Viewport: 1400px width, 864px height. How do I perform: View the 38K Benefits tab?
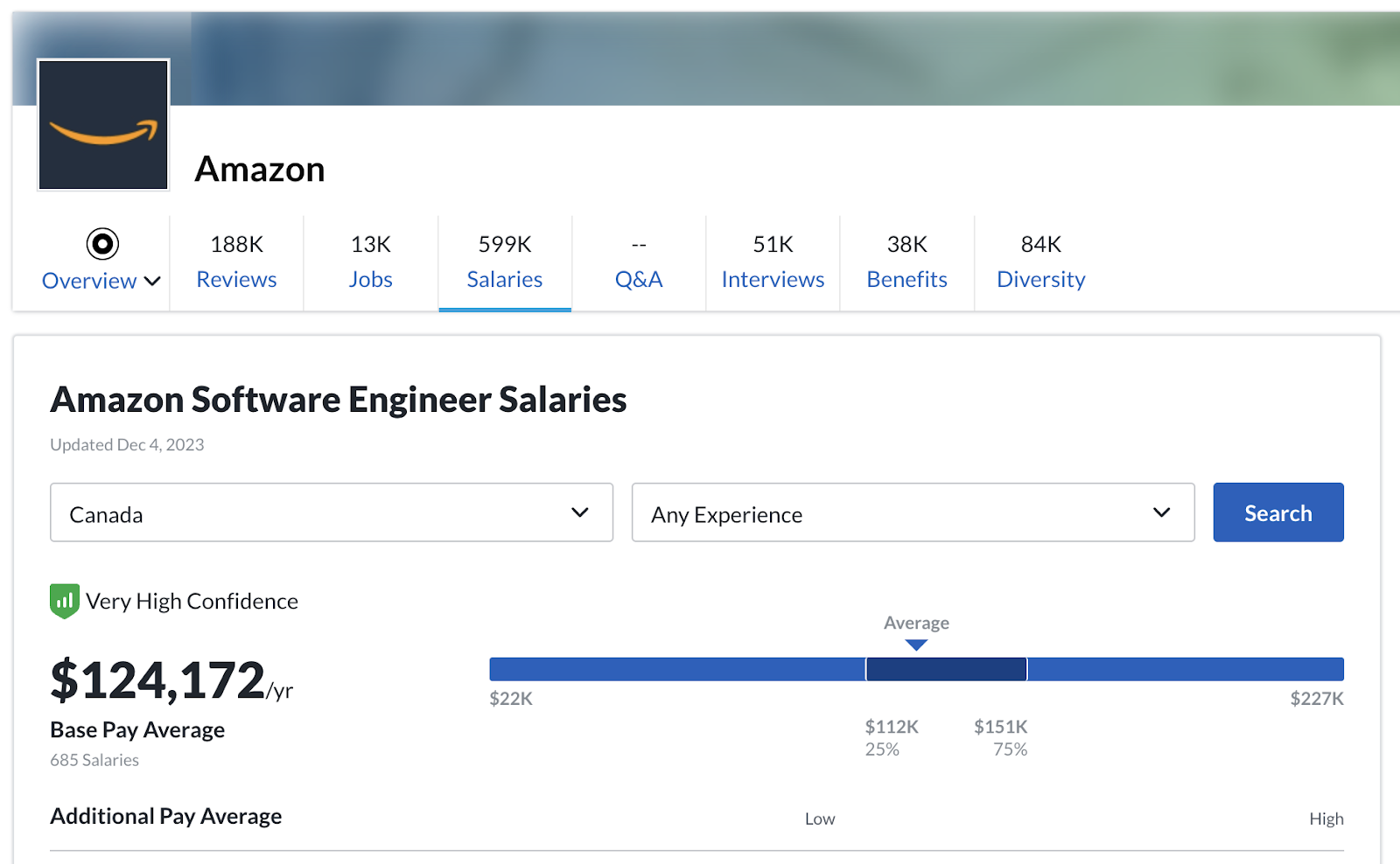tap(907, 262)
